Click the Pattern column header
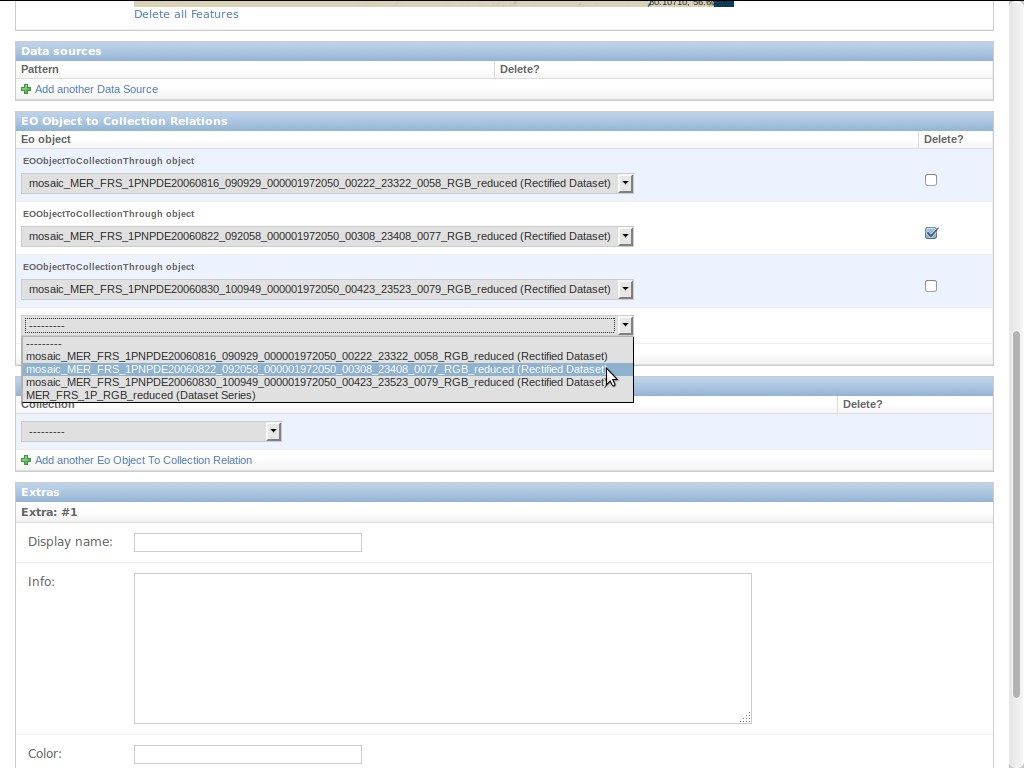The image size is (1024, 768). pyautogui.click(x=40, y=69)
